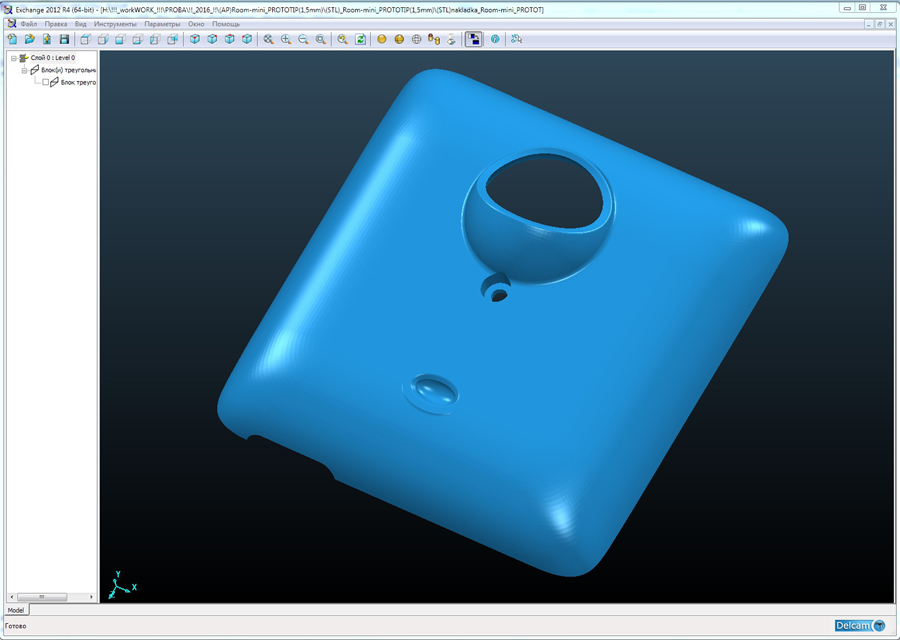900x640 pixels.
Task: Click the Delcam logo in status bar
Action: coord(860,626)
